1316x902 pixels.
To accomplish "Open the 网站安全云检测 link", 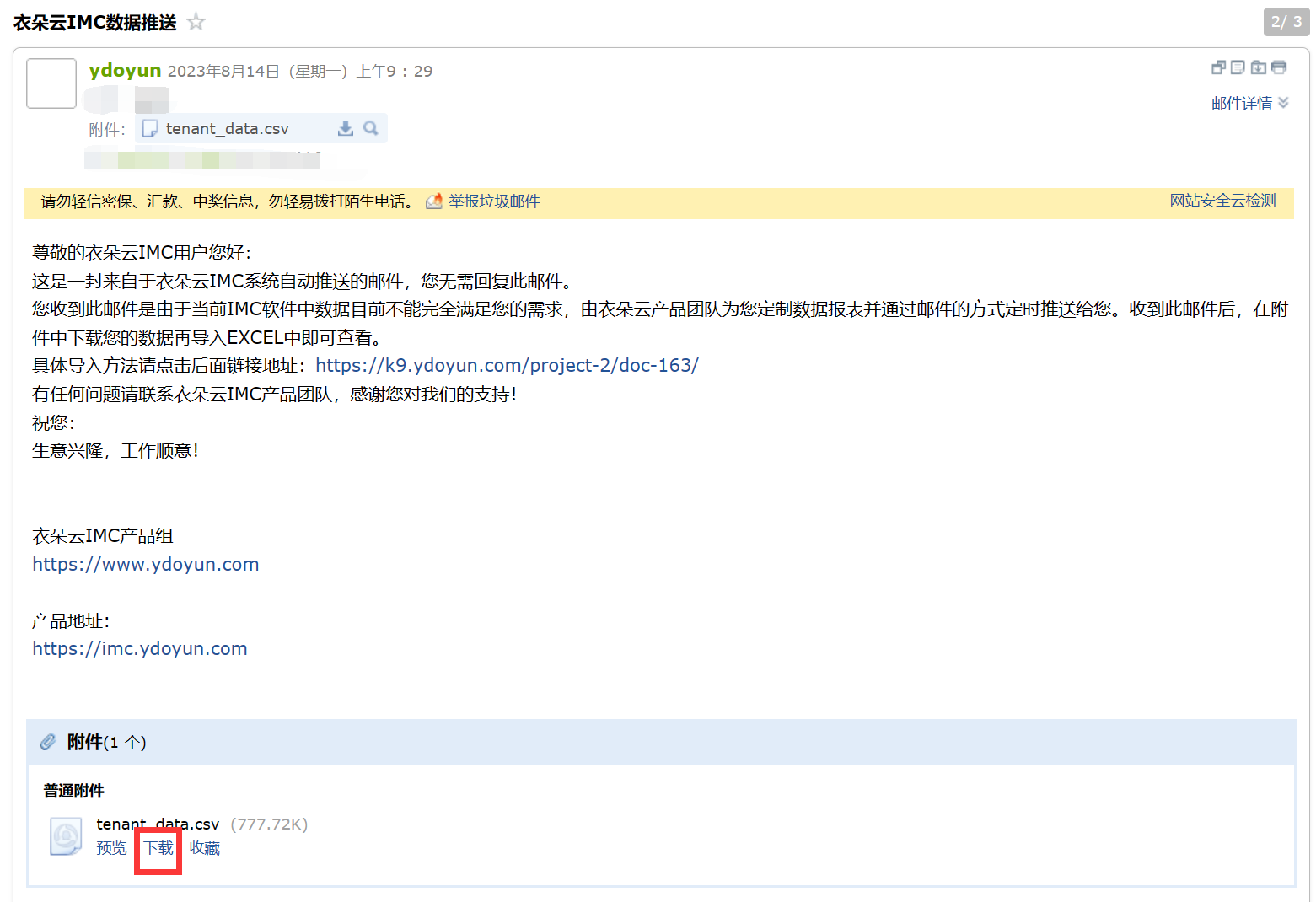I will [x=1222, y=201].
